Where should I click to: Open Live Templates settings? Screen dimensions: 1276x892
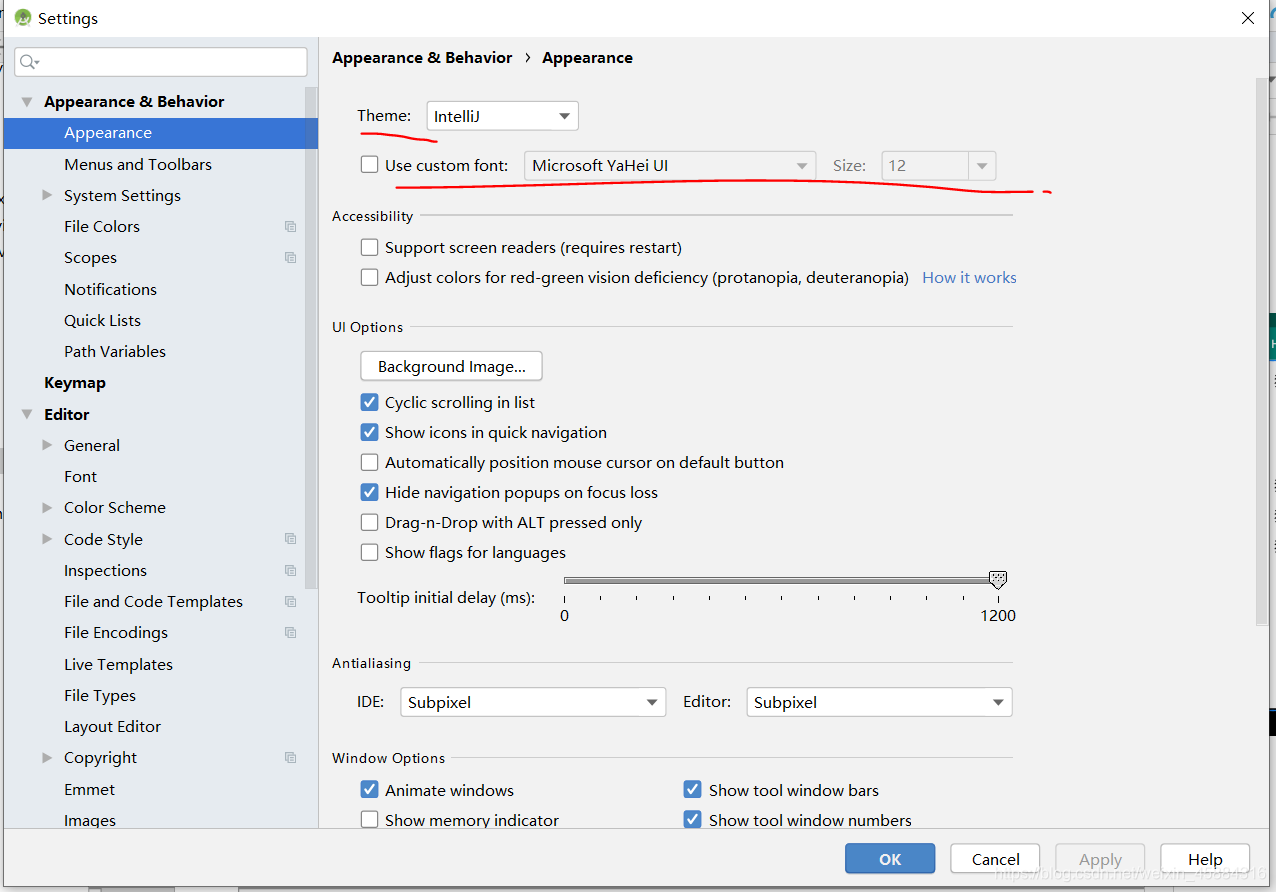tap(118, 665)
